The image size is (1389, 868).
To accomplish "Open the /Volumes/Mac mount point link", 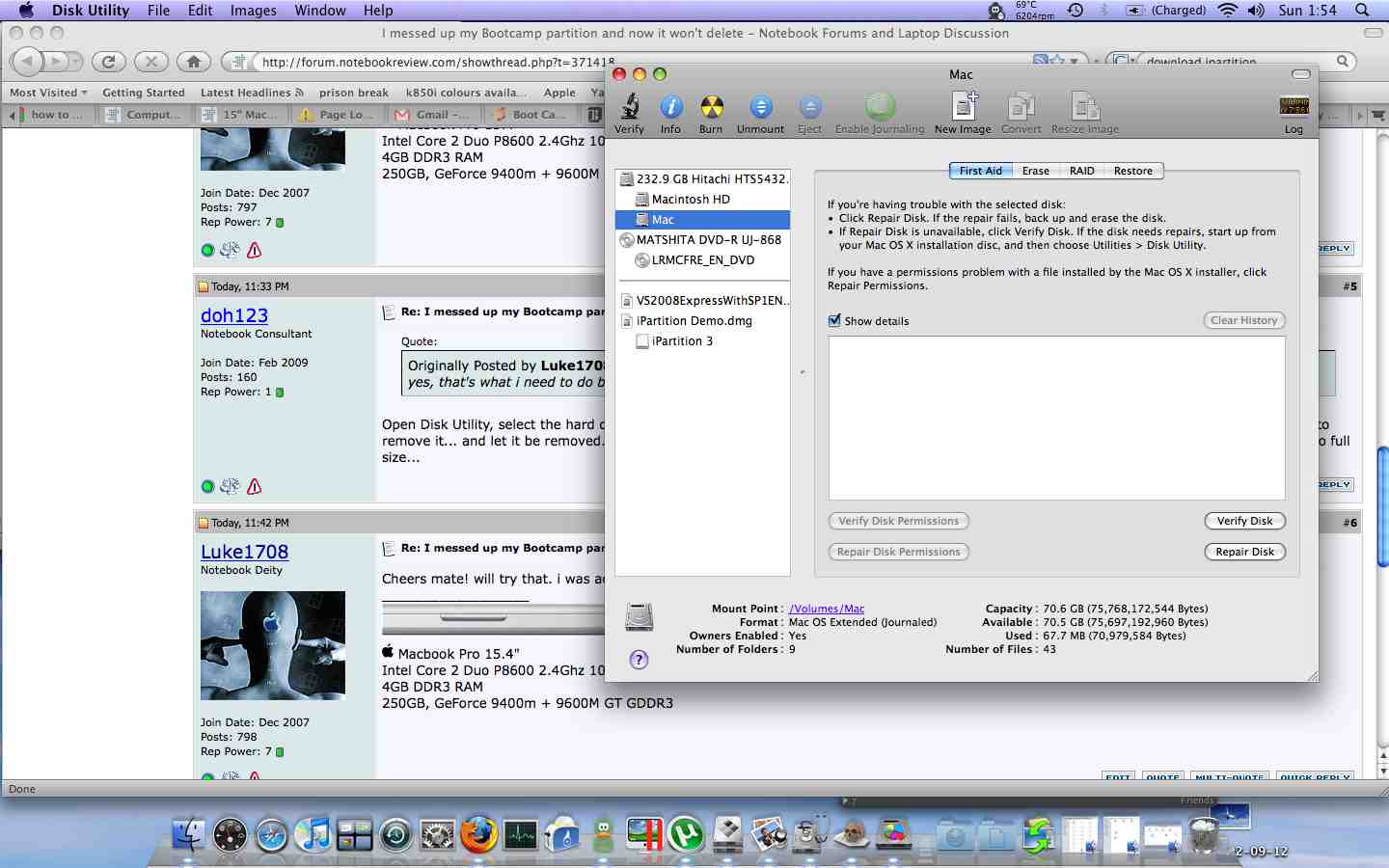I will coord(827,609).
